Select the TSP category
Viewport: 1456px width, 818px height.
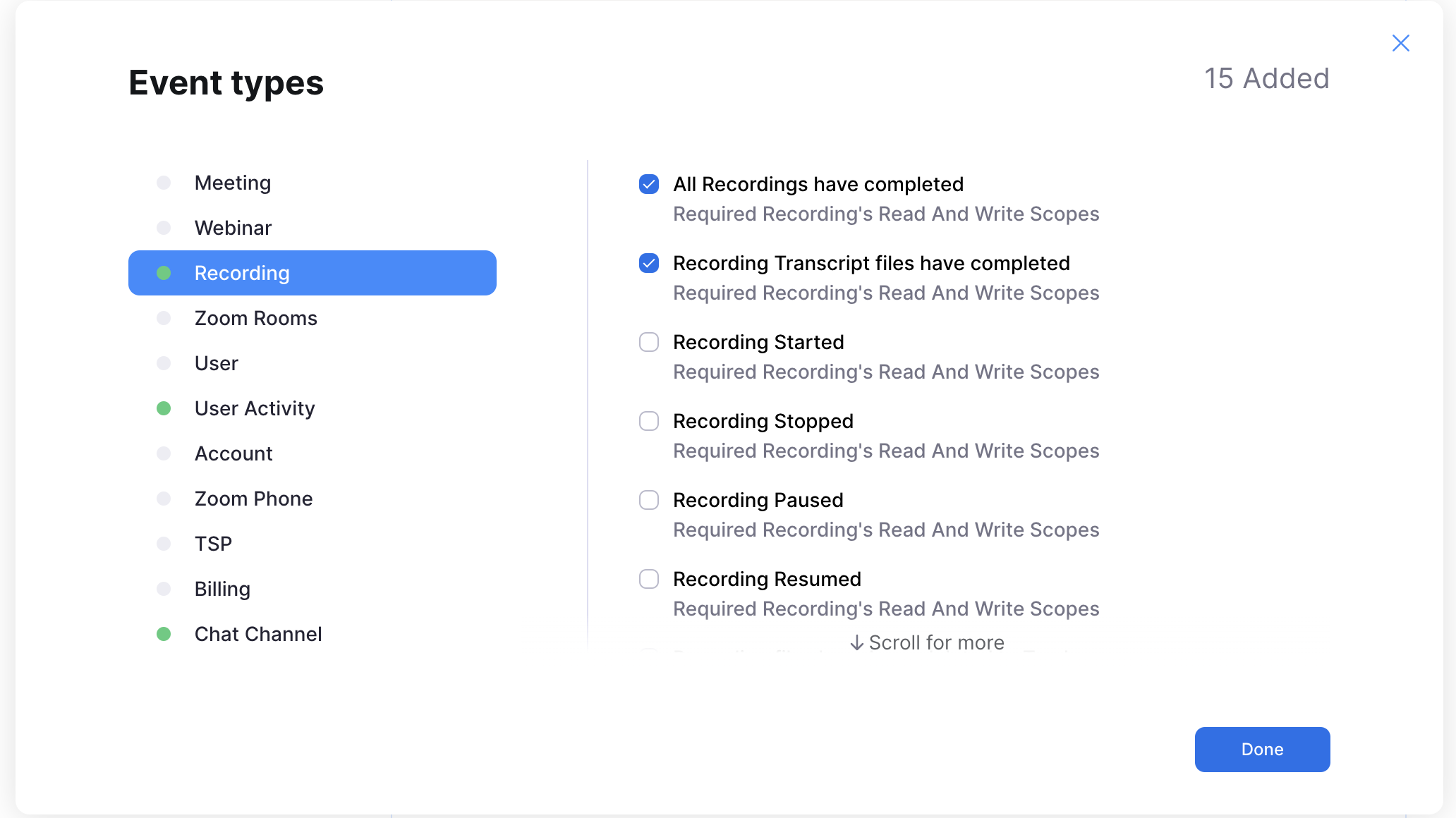213,544
